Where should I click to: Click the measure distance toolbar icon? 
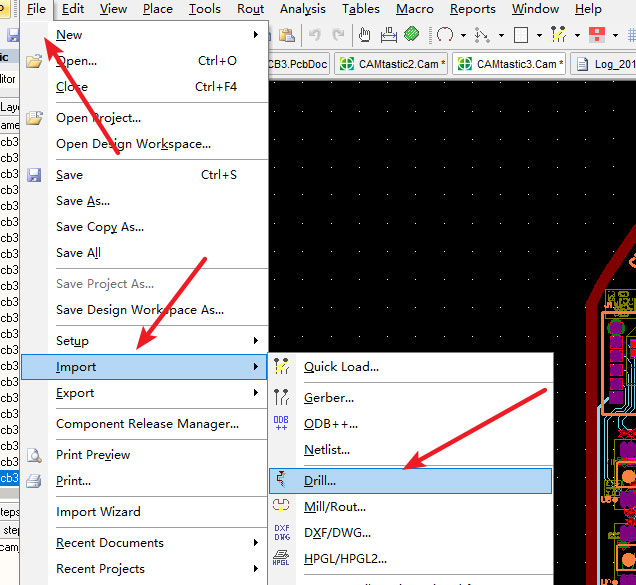(389, 35)
